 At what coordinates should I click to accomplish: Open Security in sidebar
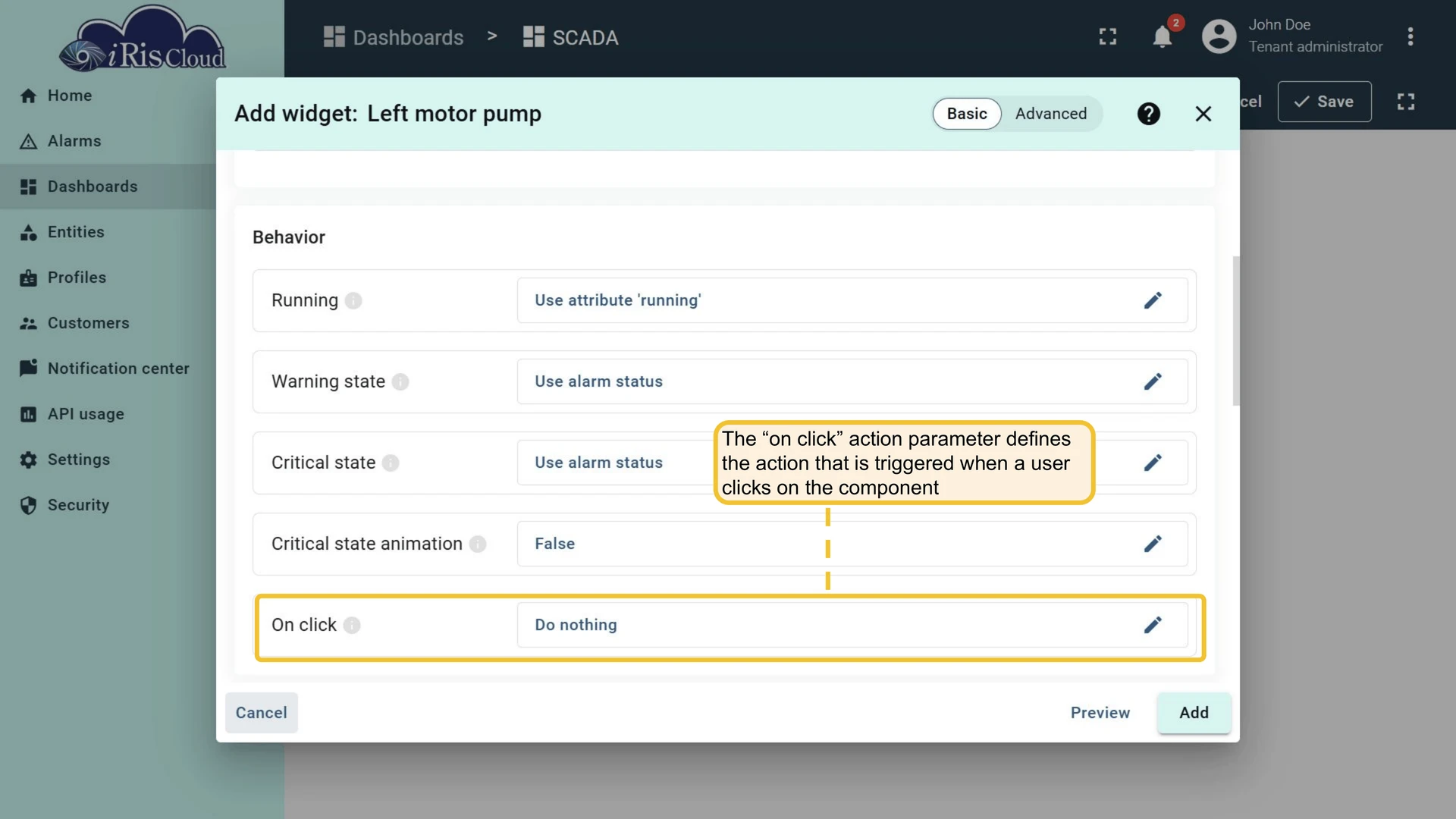pyautogui.click(x=108, y=505)
